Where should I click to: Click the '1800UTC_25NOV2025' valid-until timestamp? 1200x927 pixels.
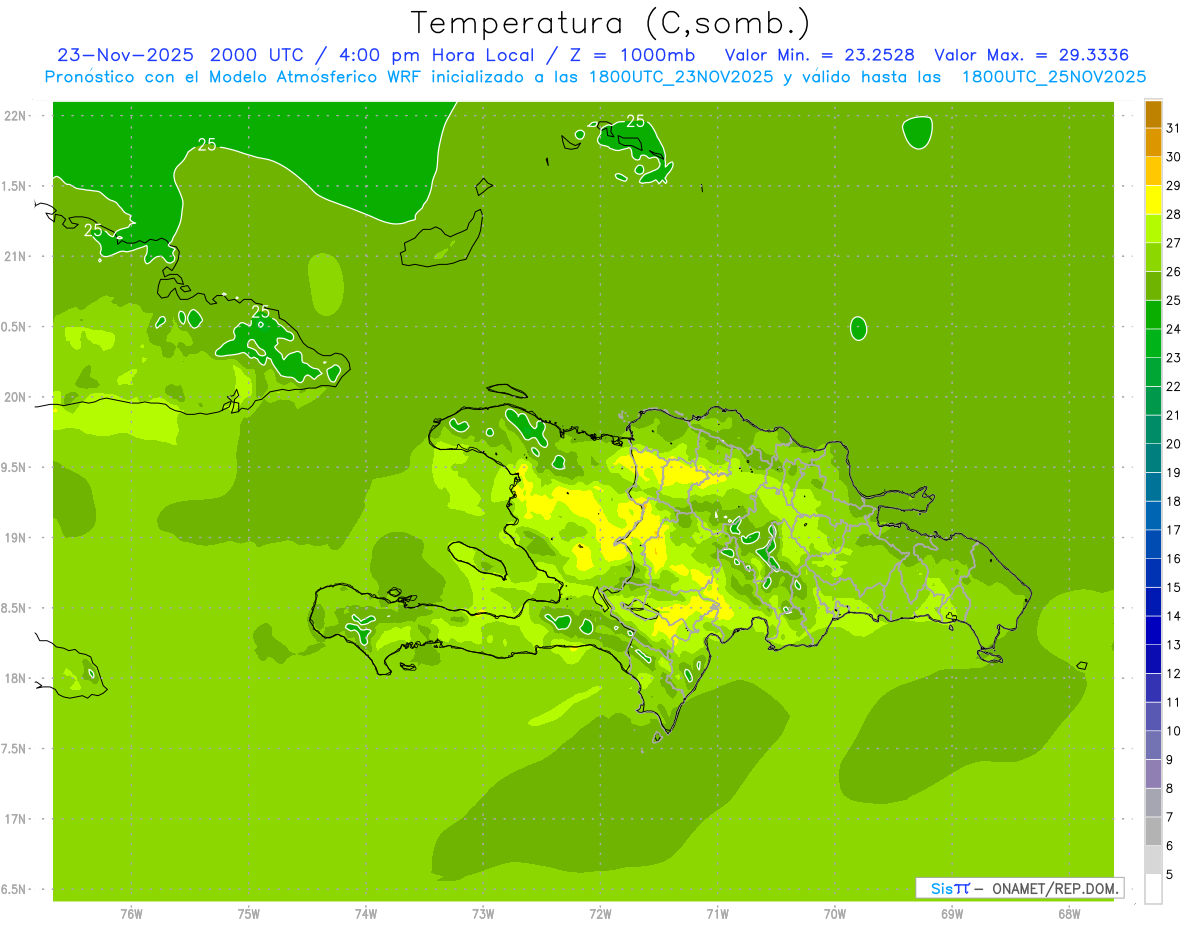pyautogui.click(x=1054, y=77)
